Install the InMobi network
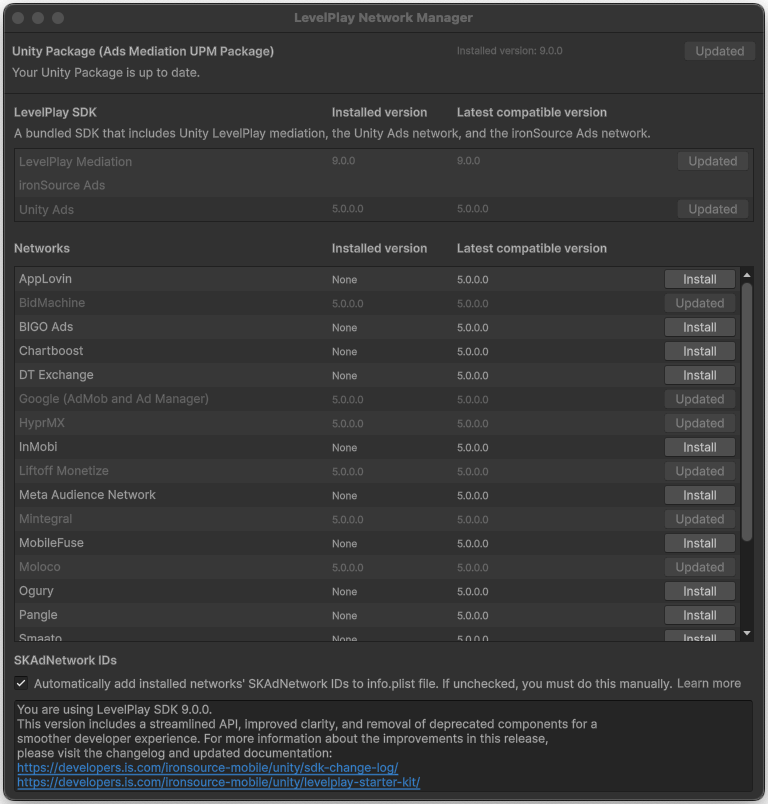Image resolution: width=768 pixels, height=804 pixels. click(x=699, y=447)
